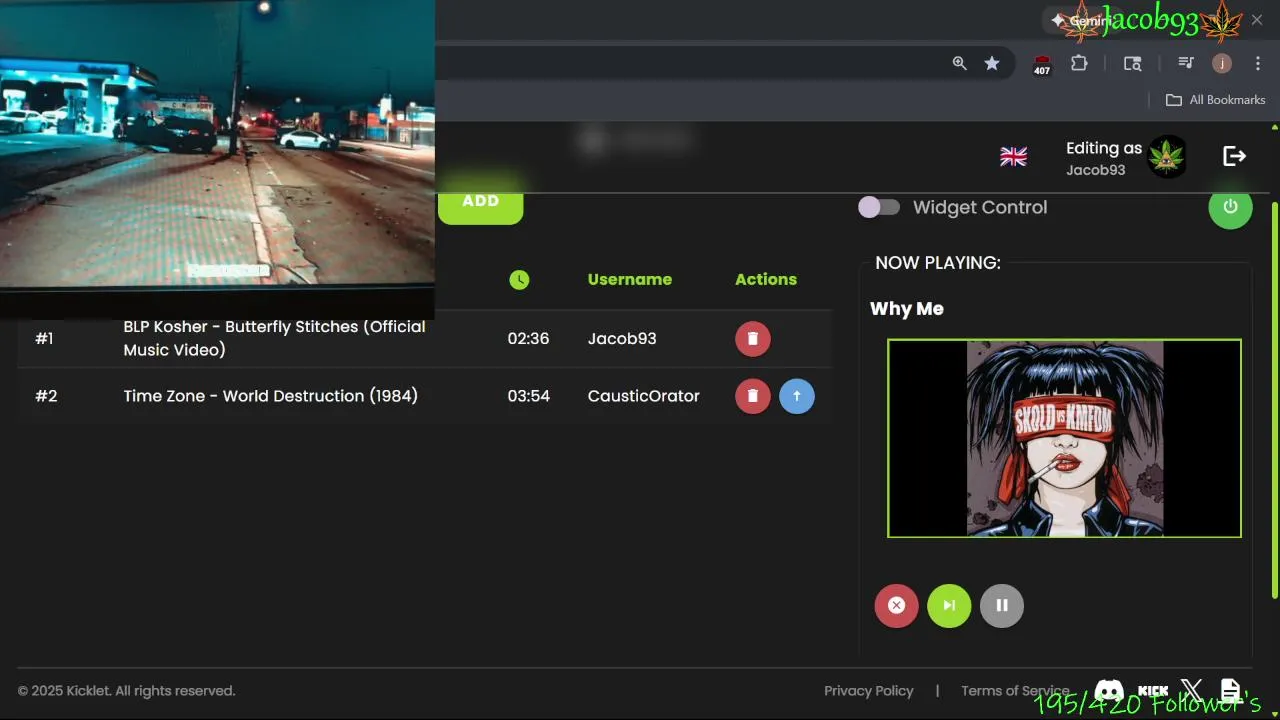Viewport: 1280px width, 720px height.
Task: Click the duration clock column header
Action: click(519, 280)
